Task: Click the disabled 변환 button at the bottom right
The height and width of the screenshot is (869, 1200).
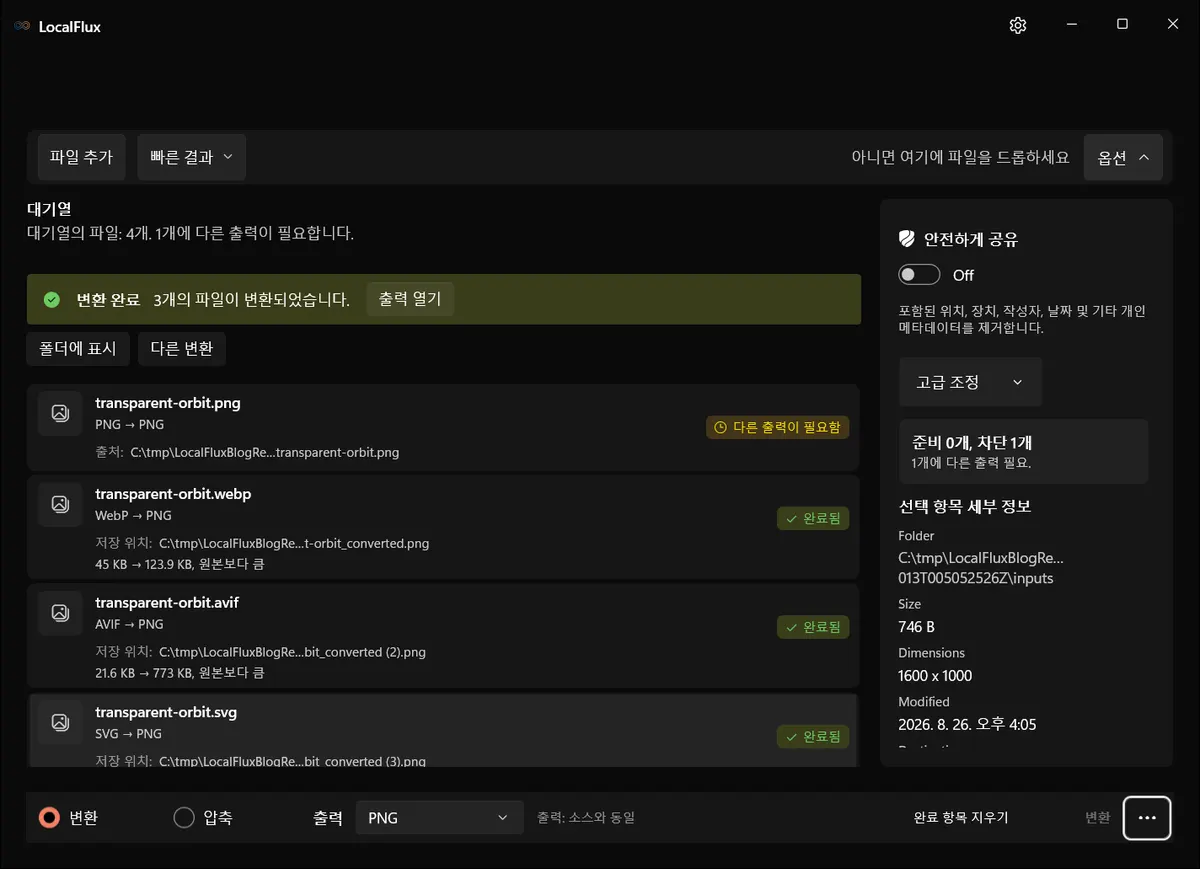Action: tap(1098, 818)
